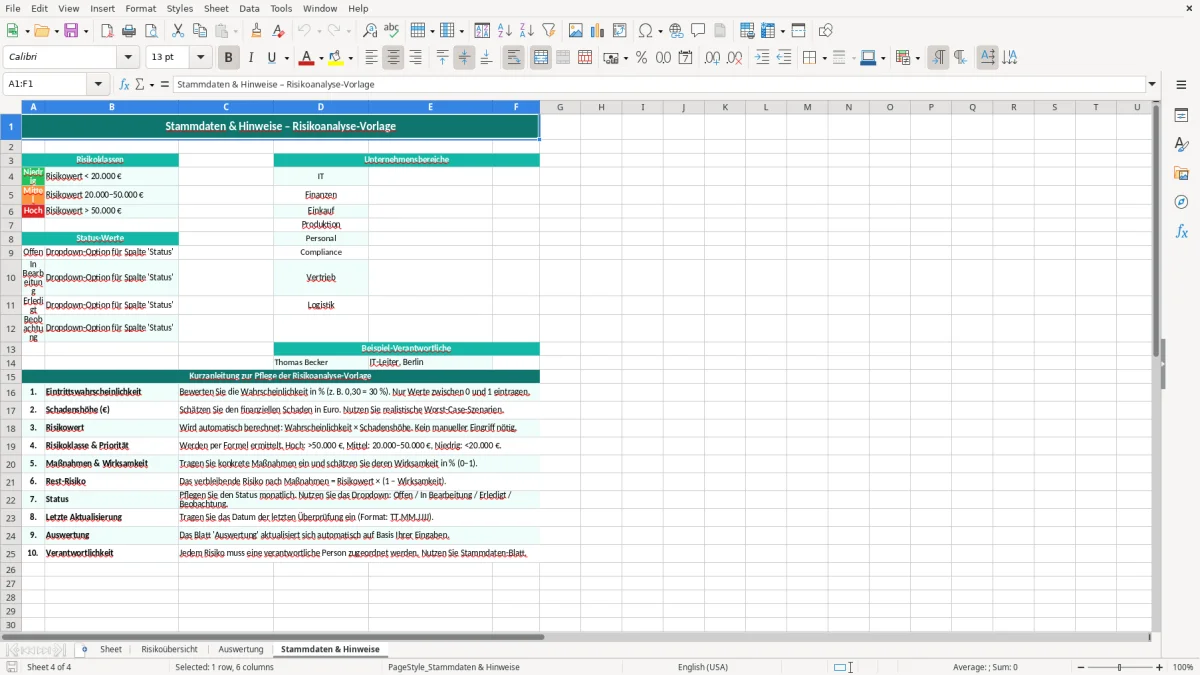Insert an image via toolbar icon
This screenshot has width=1200, height=675.
coord(576,31)
